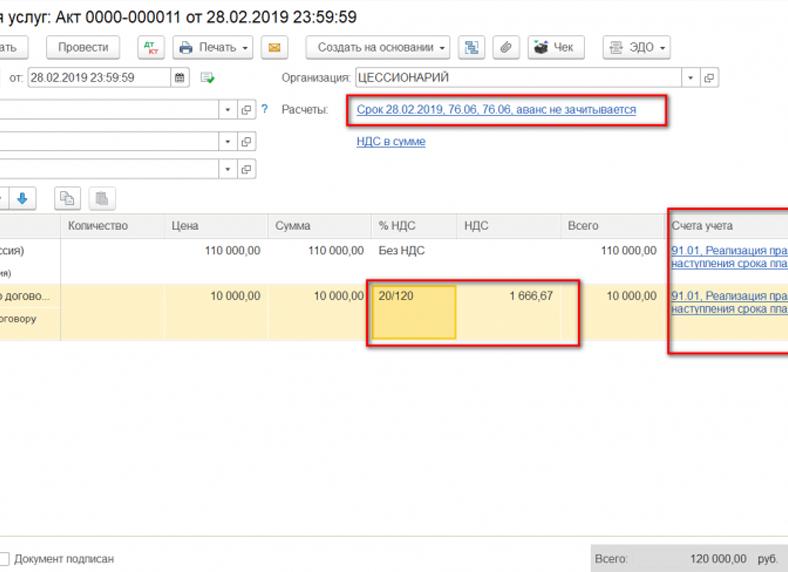Edit the document date field
Viewport: 788px width, 572px height.
click(x=99, y=77)
